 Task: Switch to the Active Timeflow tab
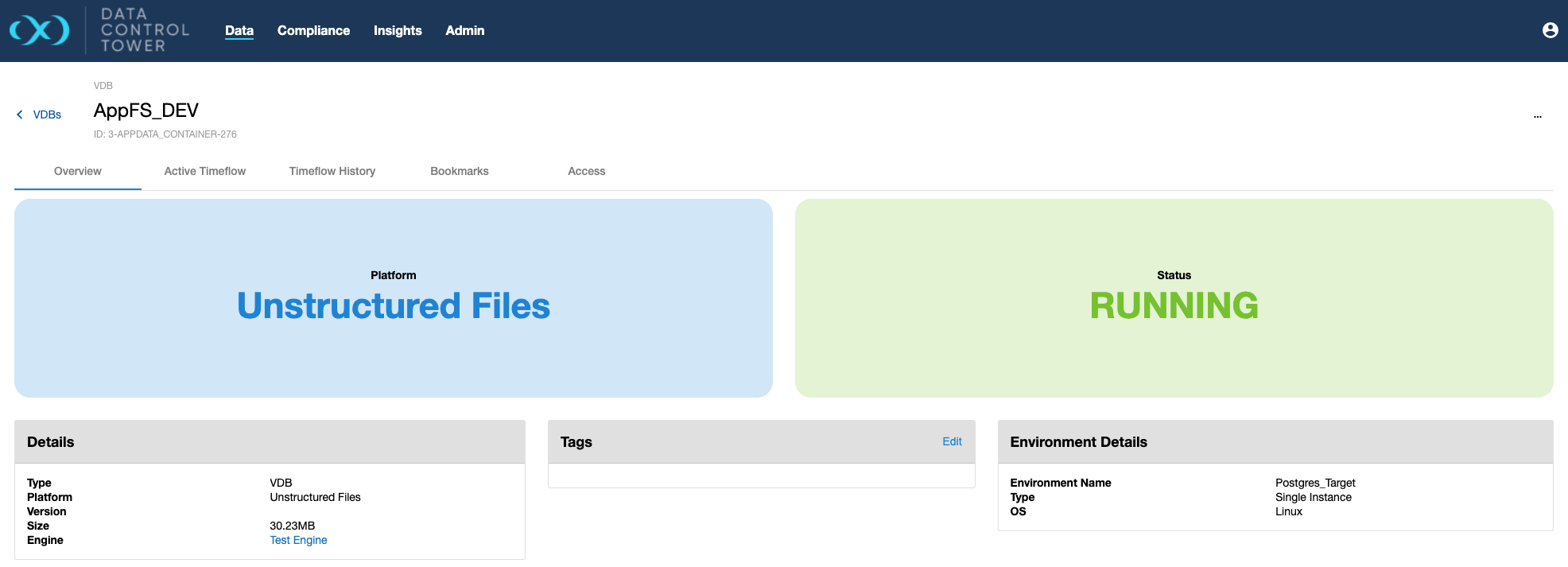[x=204, y=171]
